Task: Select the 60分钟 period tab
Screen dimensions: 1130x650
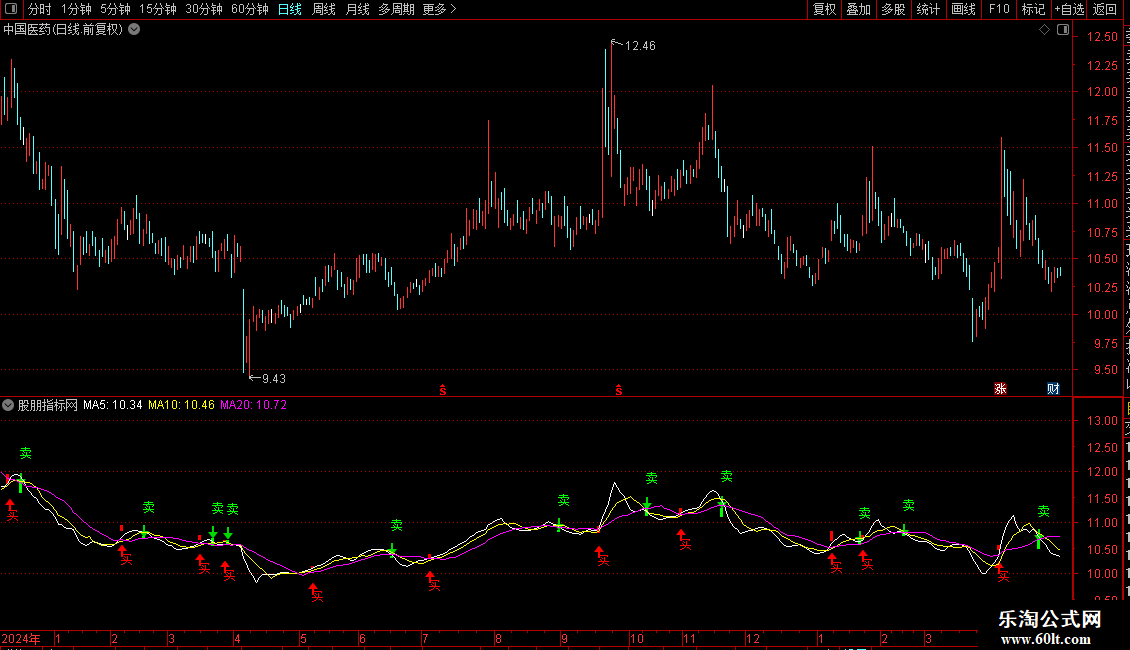Action: point(250,9)
